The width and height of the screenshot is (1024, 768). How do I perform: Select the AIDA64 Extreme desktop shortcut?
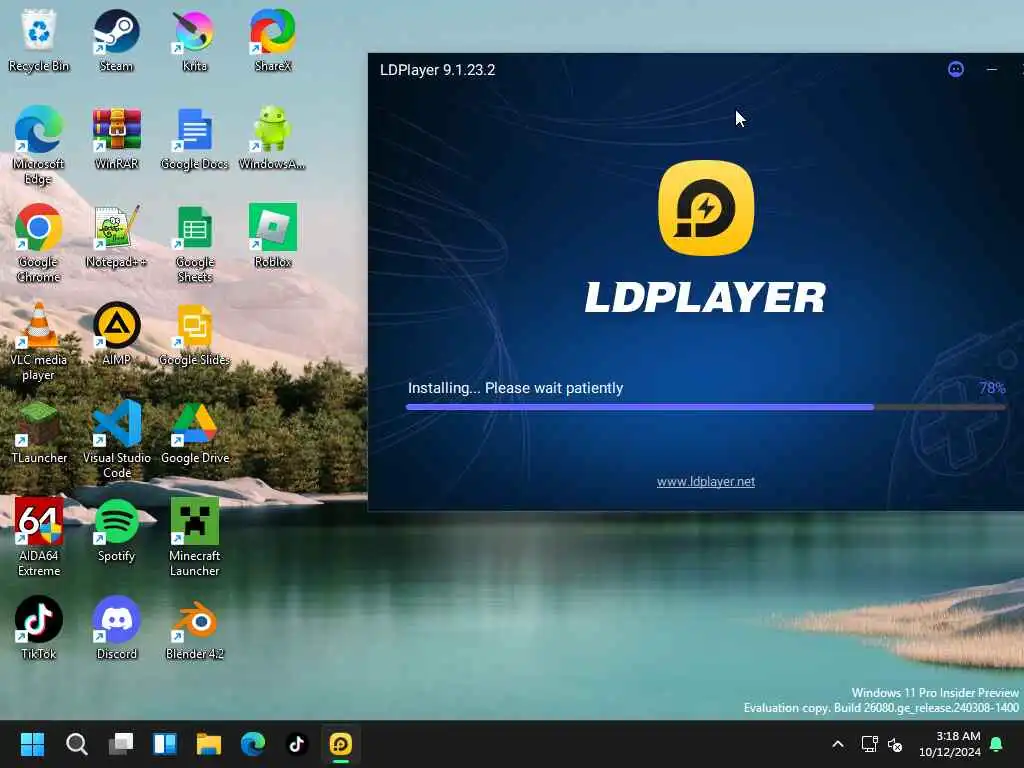[39, 537]
